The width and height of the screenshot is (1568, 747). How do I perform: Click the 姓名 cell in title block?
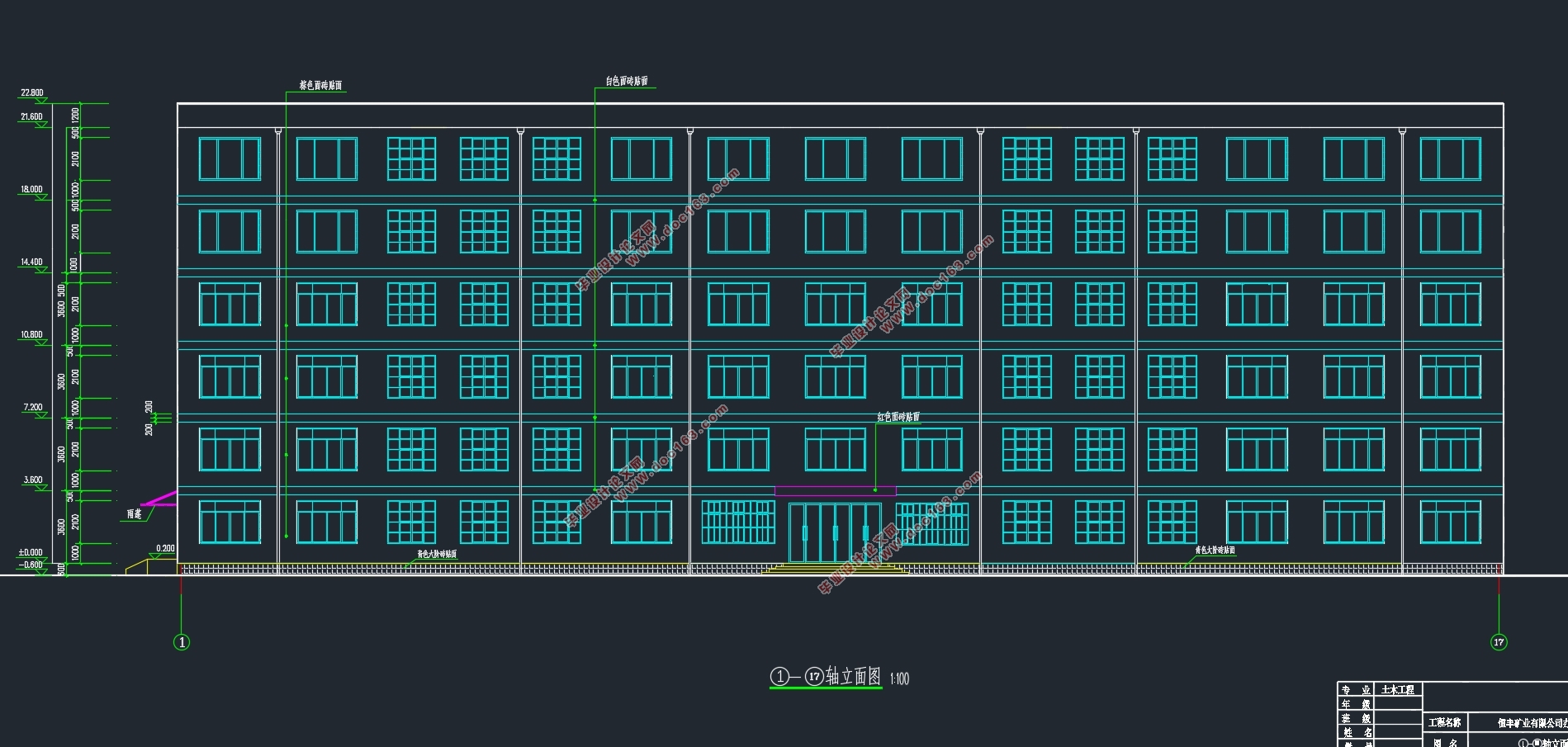[x=1357, y=733]
